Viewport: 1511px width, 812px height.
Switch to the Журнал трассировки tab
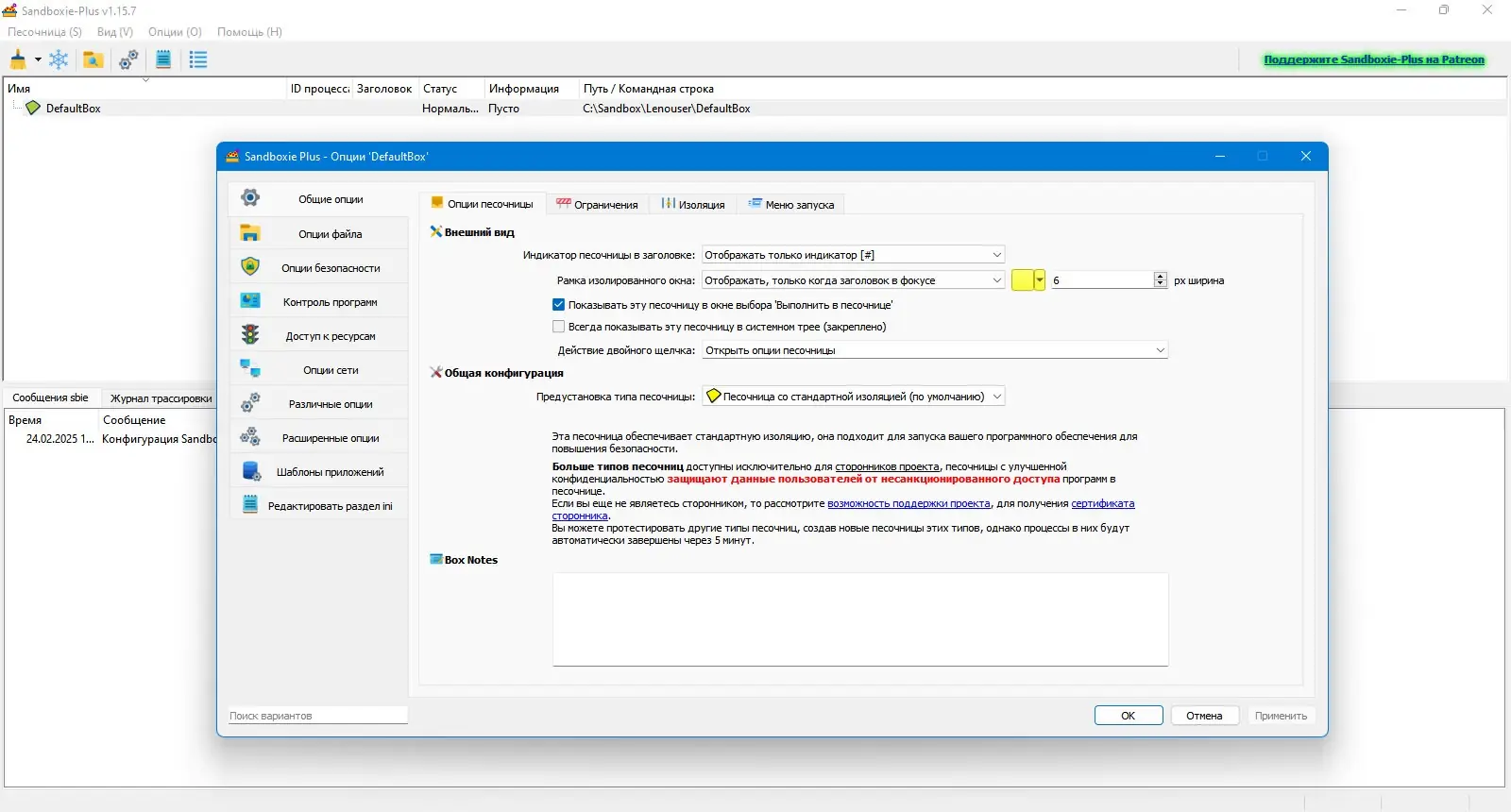click(161, 398)
